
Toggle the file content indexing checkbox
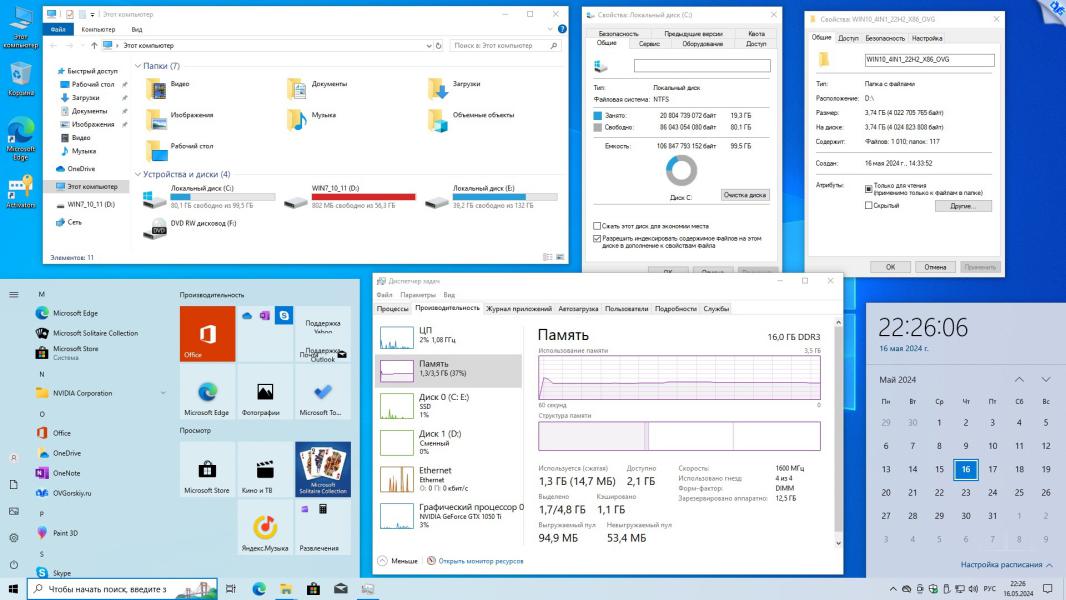pyautogui.click(x=597, y=239)
